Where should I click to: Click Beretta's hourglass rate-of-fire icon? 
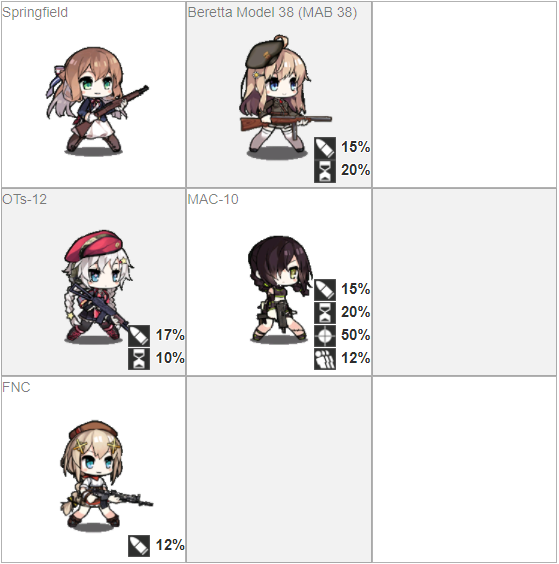coord(325,171)
